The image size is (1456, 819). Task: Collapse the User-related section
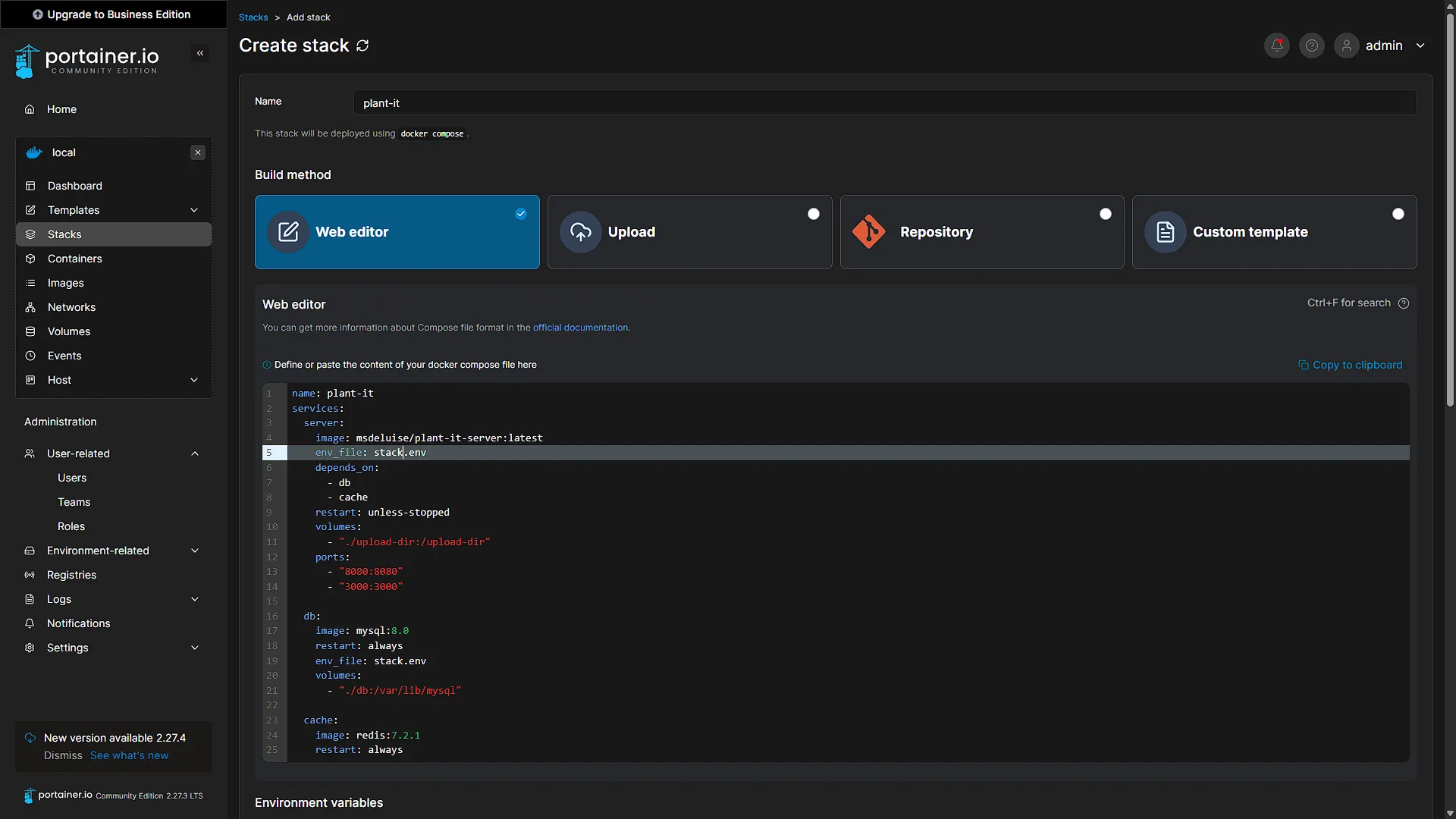tap(195, 453)
